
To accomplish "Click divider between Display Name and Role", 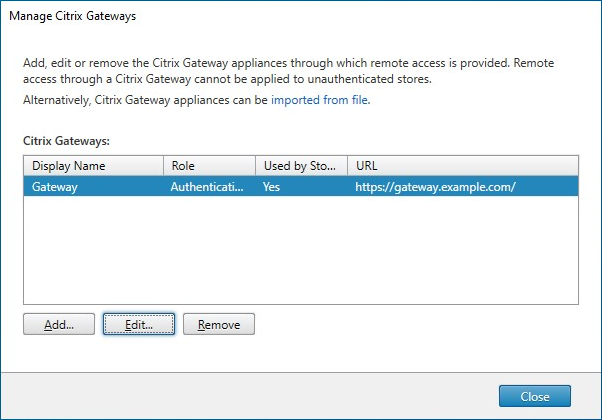I will pyautogui.click(x=164, y=165).
